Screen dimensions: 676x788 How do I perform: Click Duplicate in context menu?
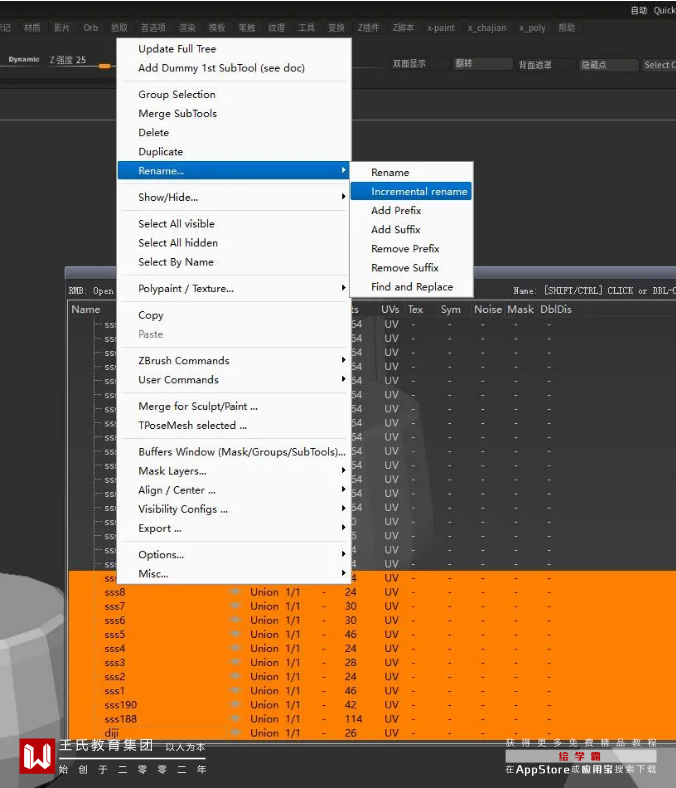233,152
